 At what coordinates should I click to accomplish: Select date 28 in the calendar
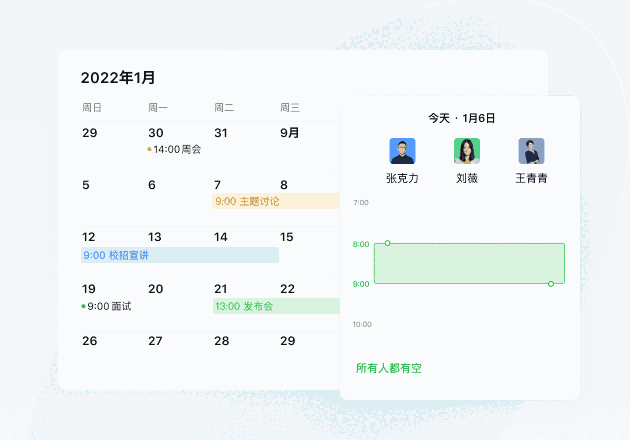221,341
